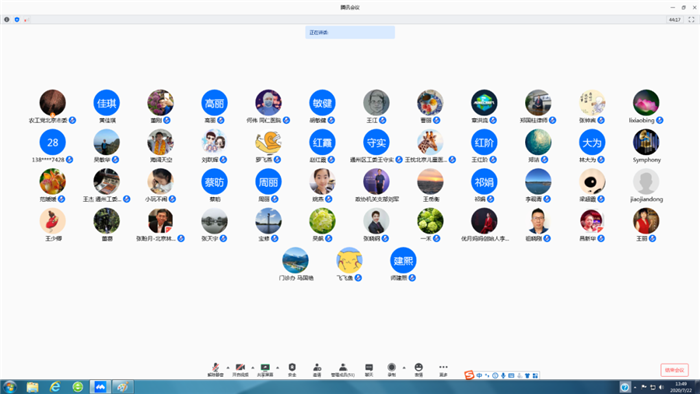Open the invite participants icon
700x394 pixels.
tap(317, 369)
